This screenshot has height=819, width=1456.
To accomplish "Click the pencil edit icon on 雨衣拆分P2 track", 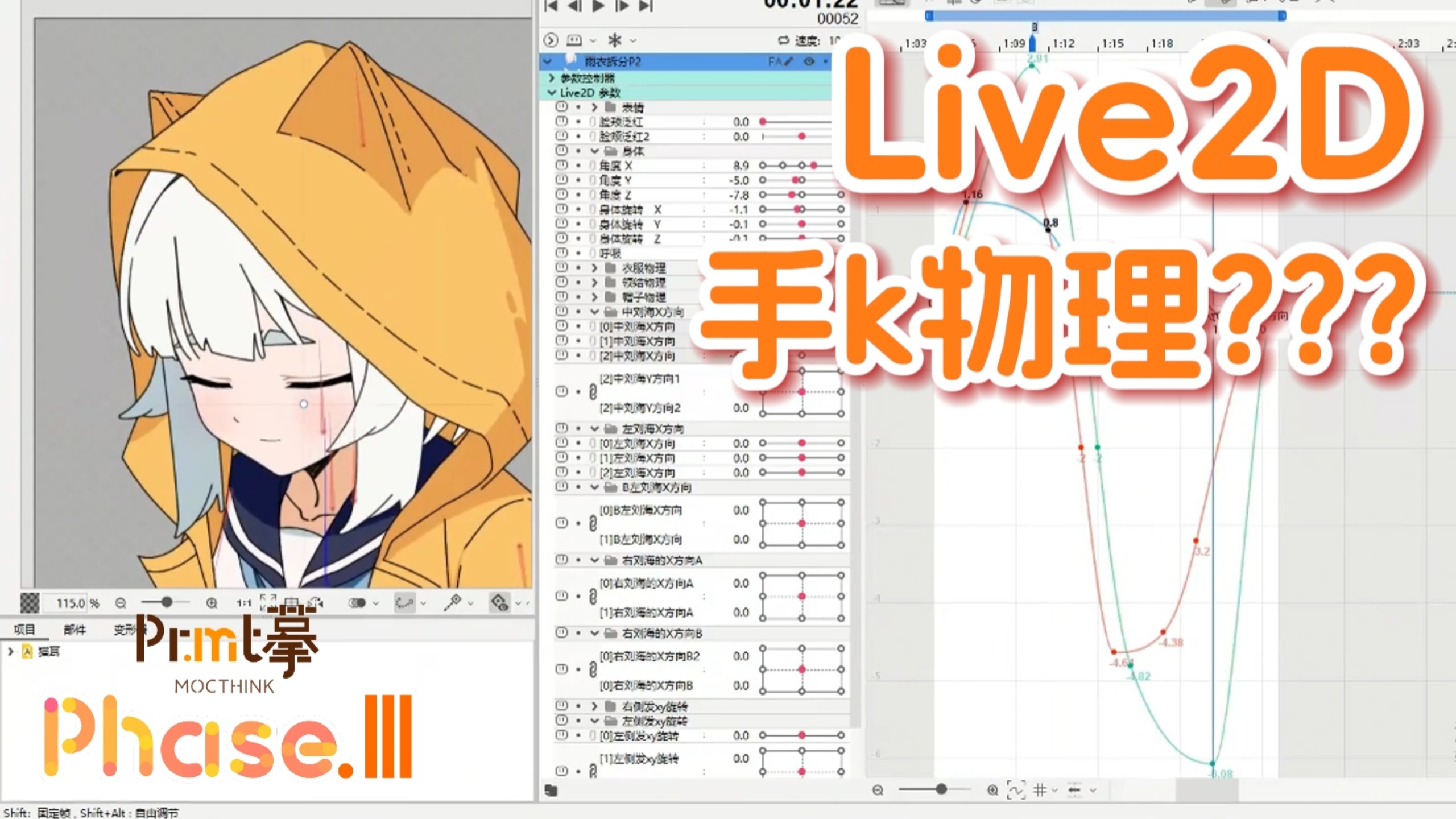I will coord(788,61).
